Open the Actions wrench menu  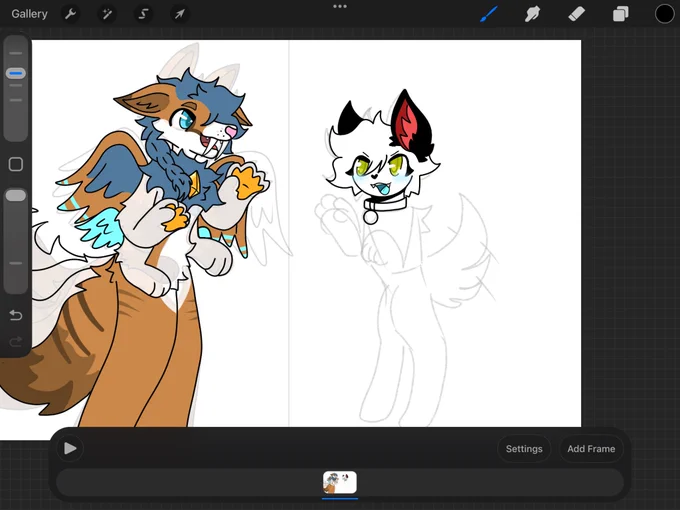tap(70, 14)
